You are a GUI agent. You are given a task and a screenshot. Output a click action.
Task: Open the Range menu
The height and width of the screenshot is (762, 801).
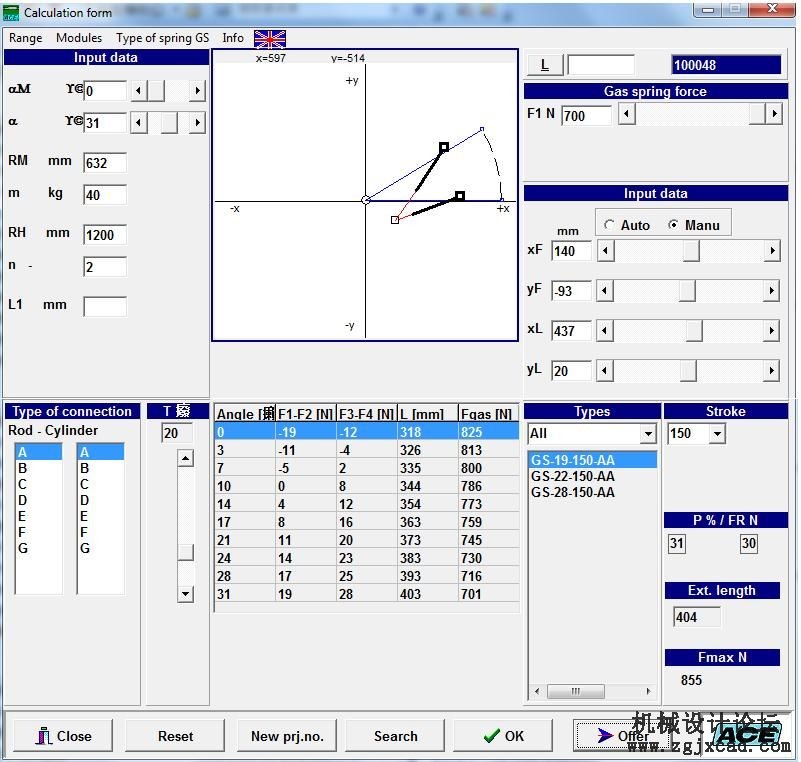pyautogui.click(x=26, y=38)
